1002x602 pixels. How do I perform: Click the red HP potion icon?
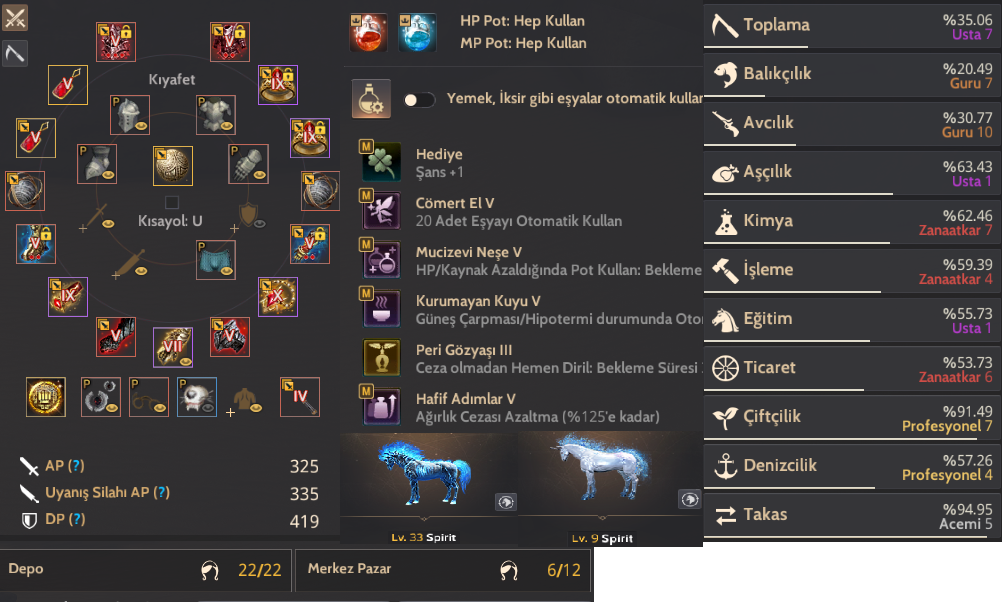tap(368, 32)
